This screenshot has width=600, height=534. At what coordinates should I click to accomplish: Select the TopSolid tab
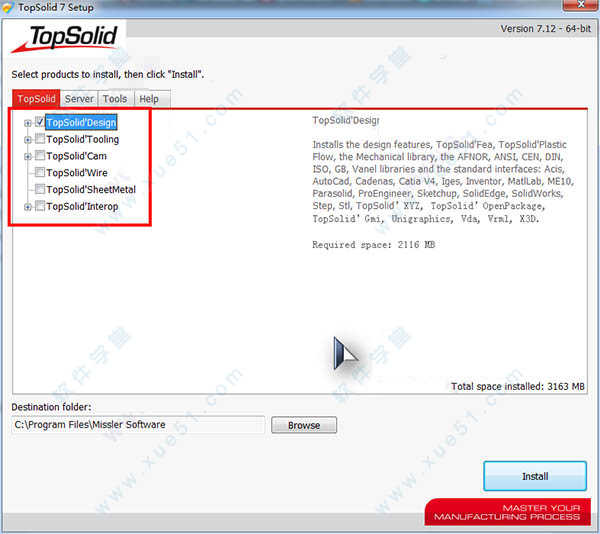(36, 99)
